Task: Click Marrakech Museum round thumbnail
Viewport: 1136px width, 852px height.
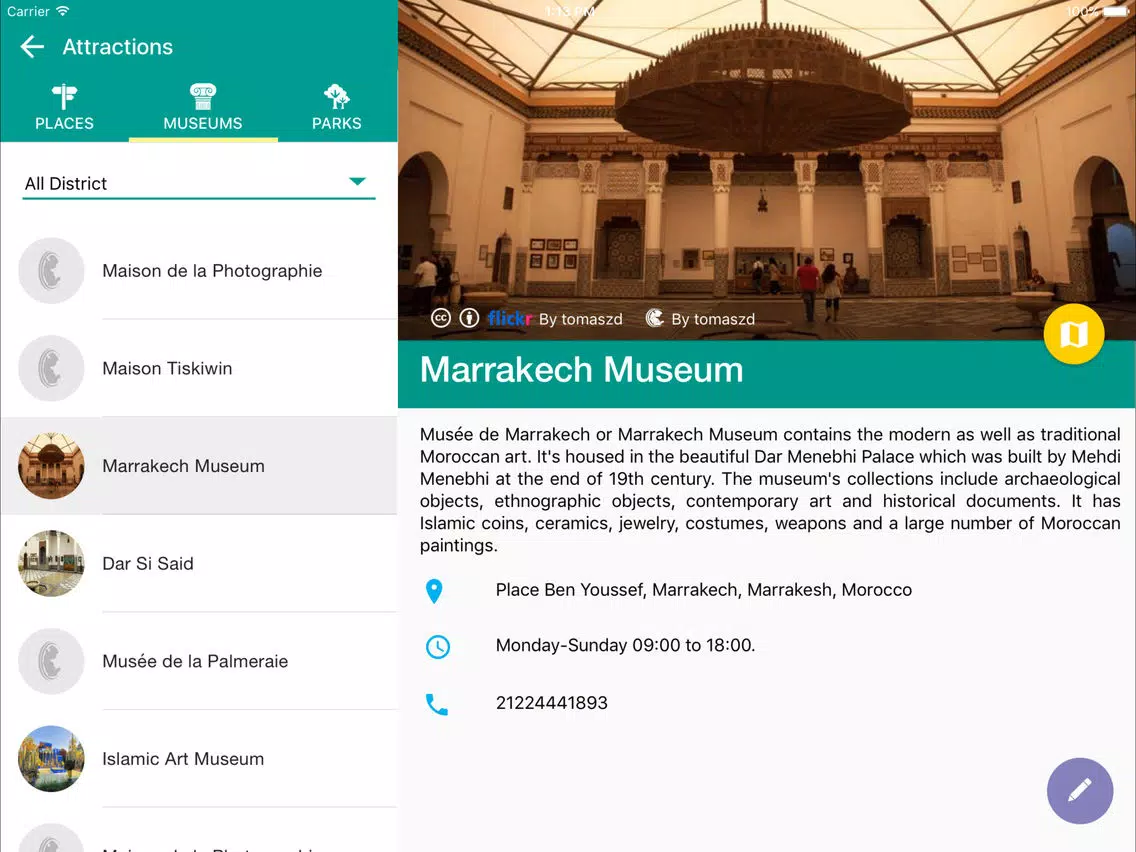Action: 51,466
